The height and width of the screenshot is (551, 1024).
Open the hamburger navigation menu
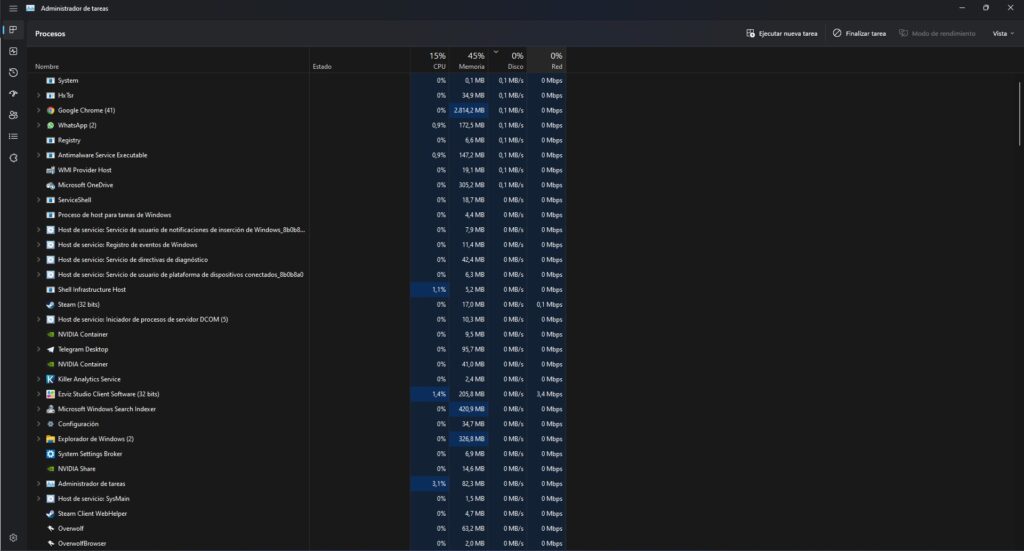[x=13, y=8]
